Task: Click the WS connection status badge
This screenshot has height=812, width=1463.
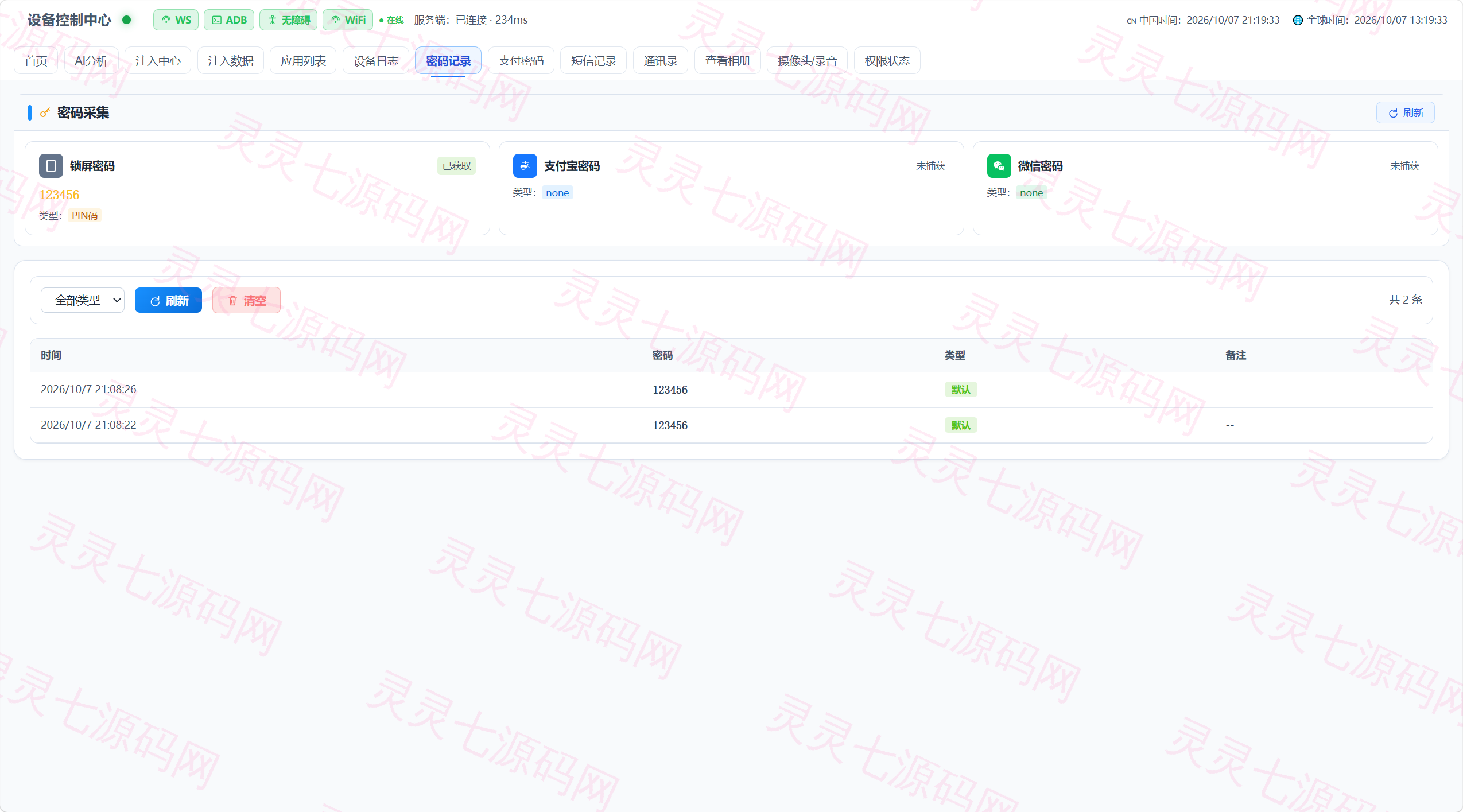Action: point(176,20)
